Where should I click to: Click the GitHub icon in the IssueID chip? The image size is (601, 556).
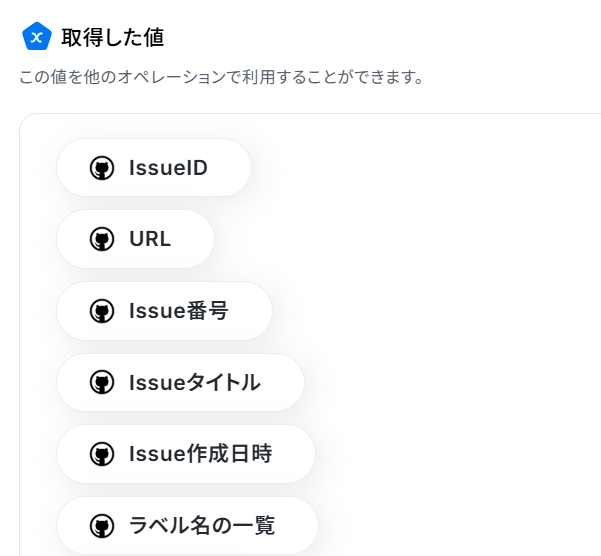(102, 168)
